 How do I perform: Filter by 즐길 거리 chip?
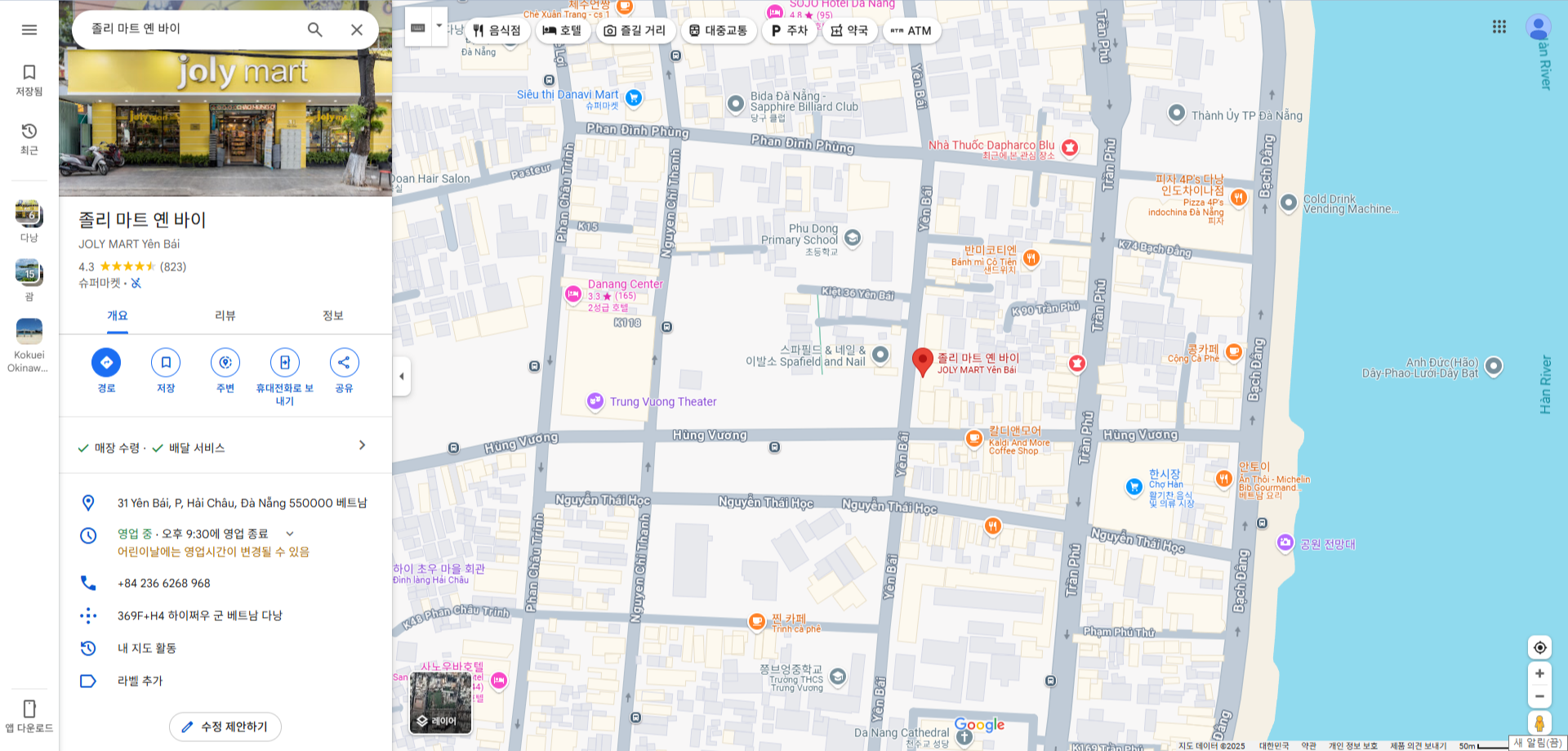coord(635,31)
